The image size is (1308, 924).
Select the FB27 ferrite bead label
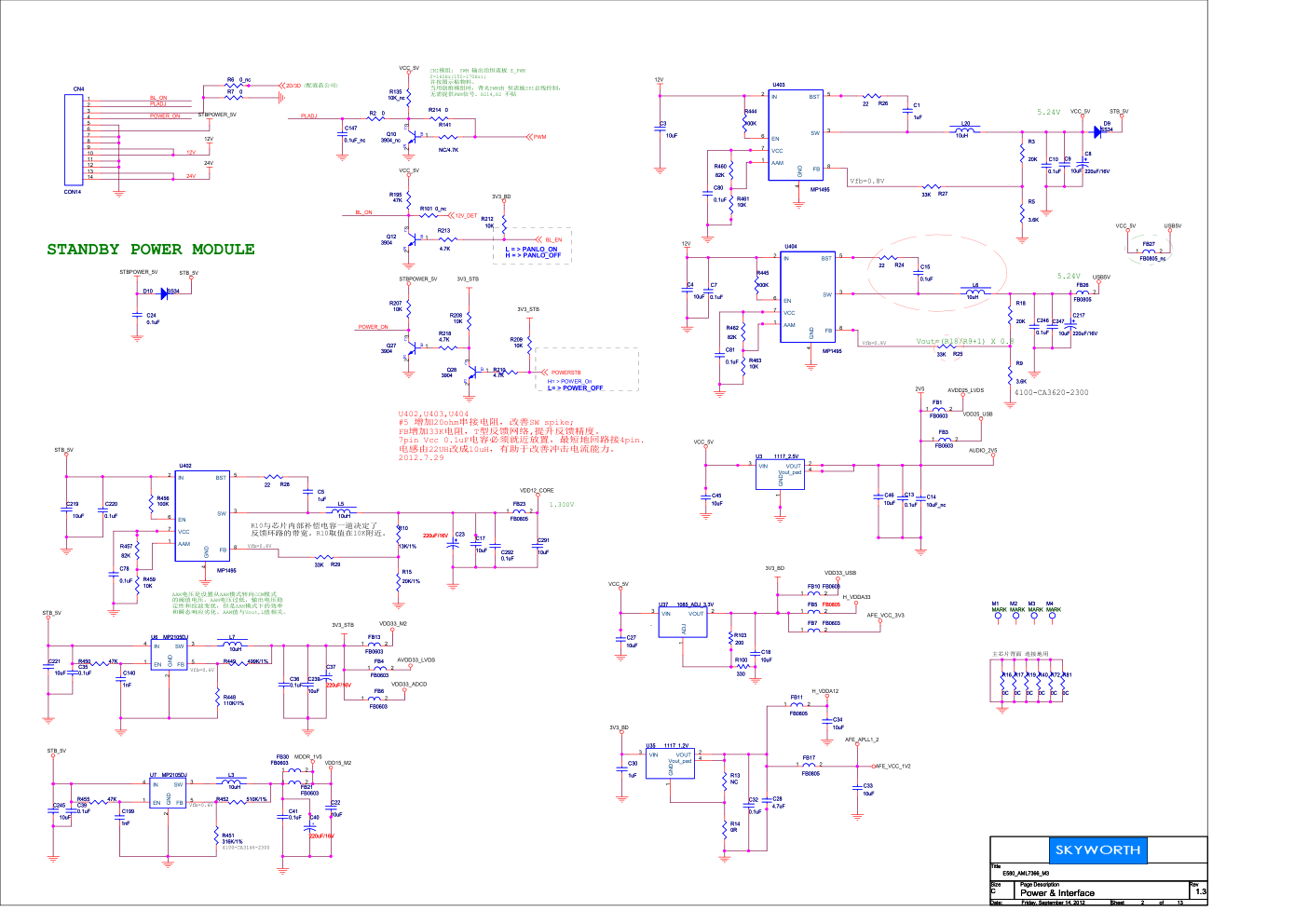1149,244
